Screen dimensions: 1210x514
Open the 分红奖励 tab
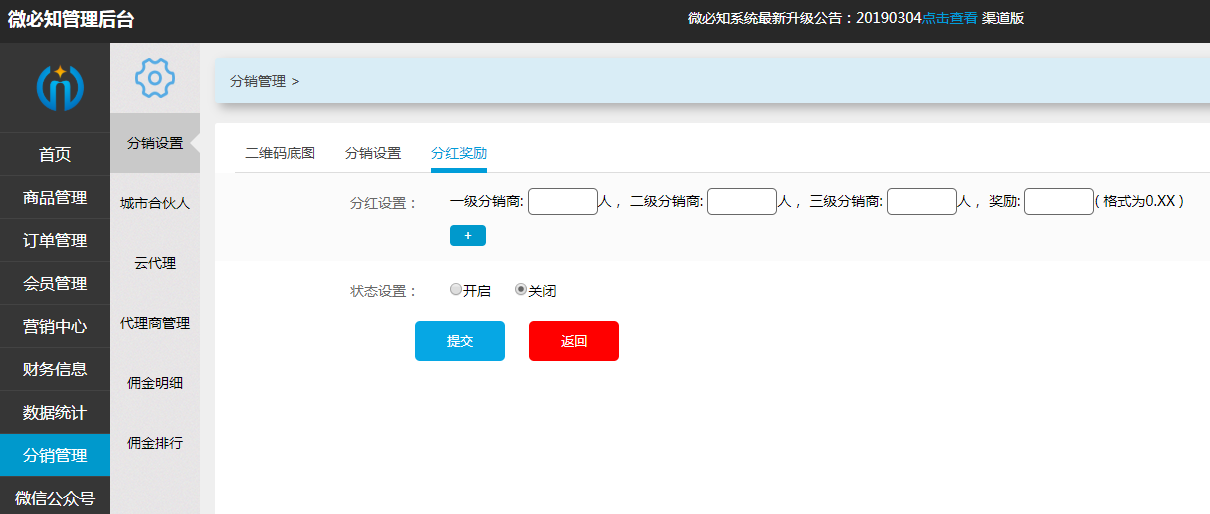(x=459, y=153)
